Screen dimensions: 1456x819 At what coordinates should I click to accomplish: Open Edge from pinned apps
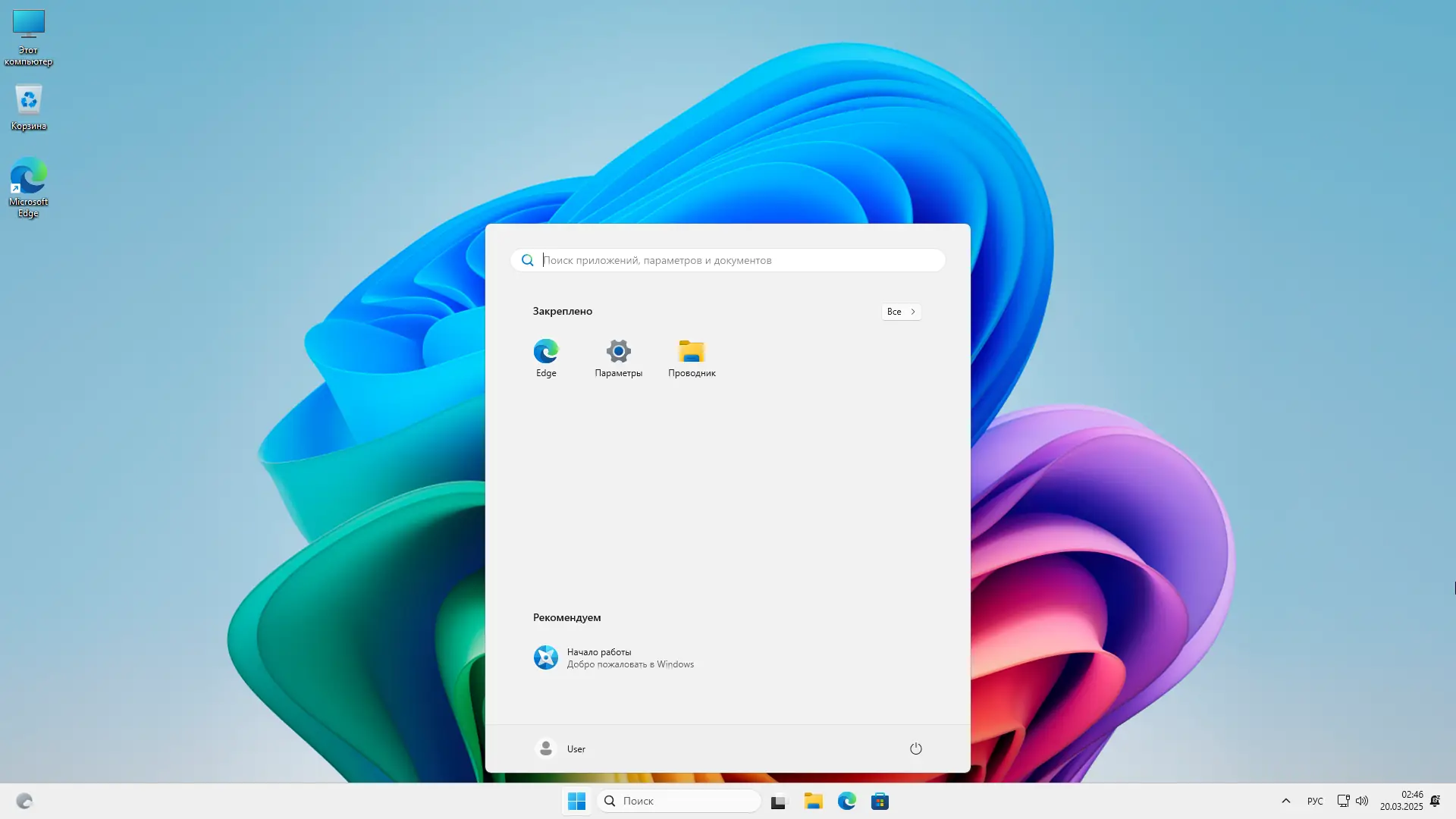(546, 358)
